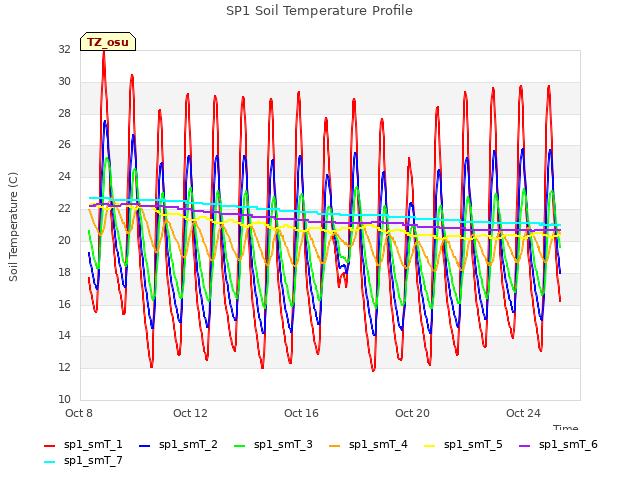Viewport: 640px width, 480px height.
Task: Click the 28 y-axis tick label
Action: click(x=64, y=113)
